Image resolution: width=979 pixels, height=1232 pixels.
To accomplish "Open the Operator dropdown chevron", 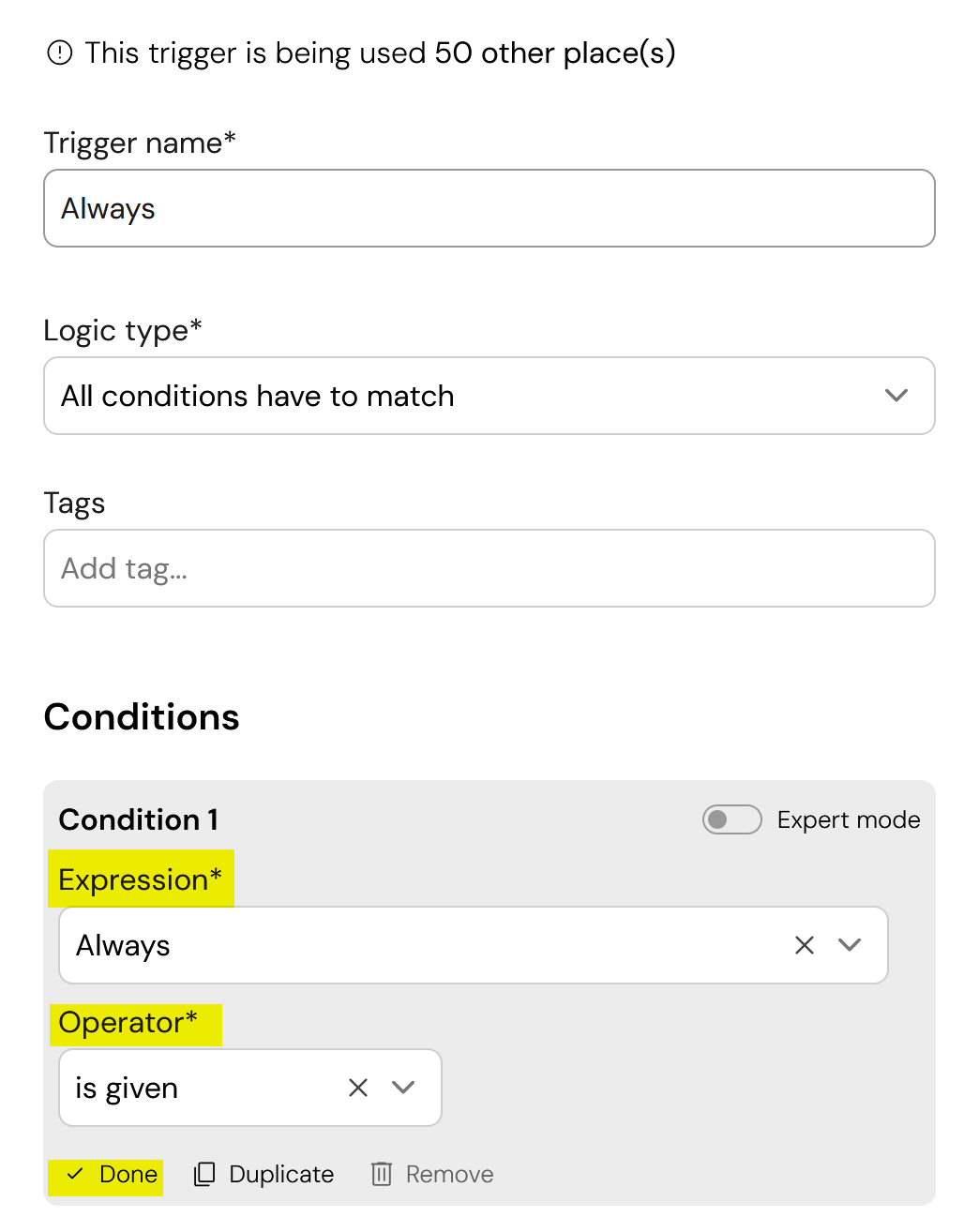I will pos(403,1088).
